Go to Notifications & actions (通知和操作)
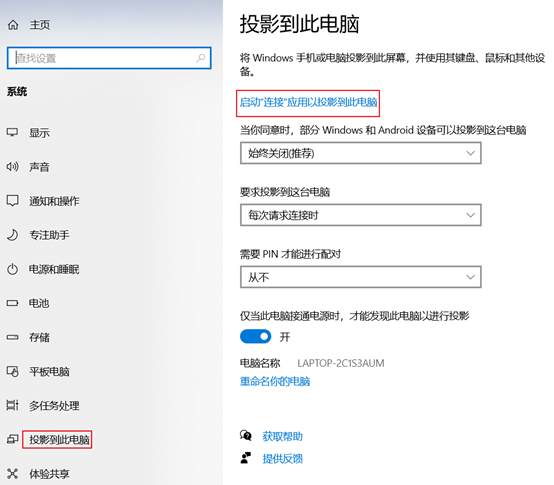 coord(54,201)
